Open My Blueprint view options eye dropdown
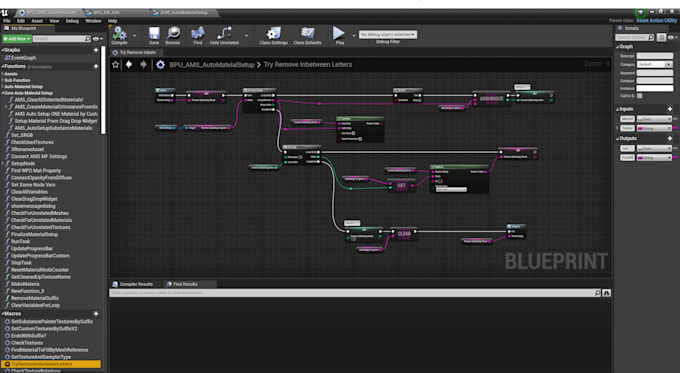Image resolution: width=680 pixels, height=373 pixels. [x=98, y=39]
